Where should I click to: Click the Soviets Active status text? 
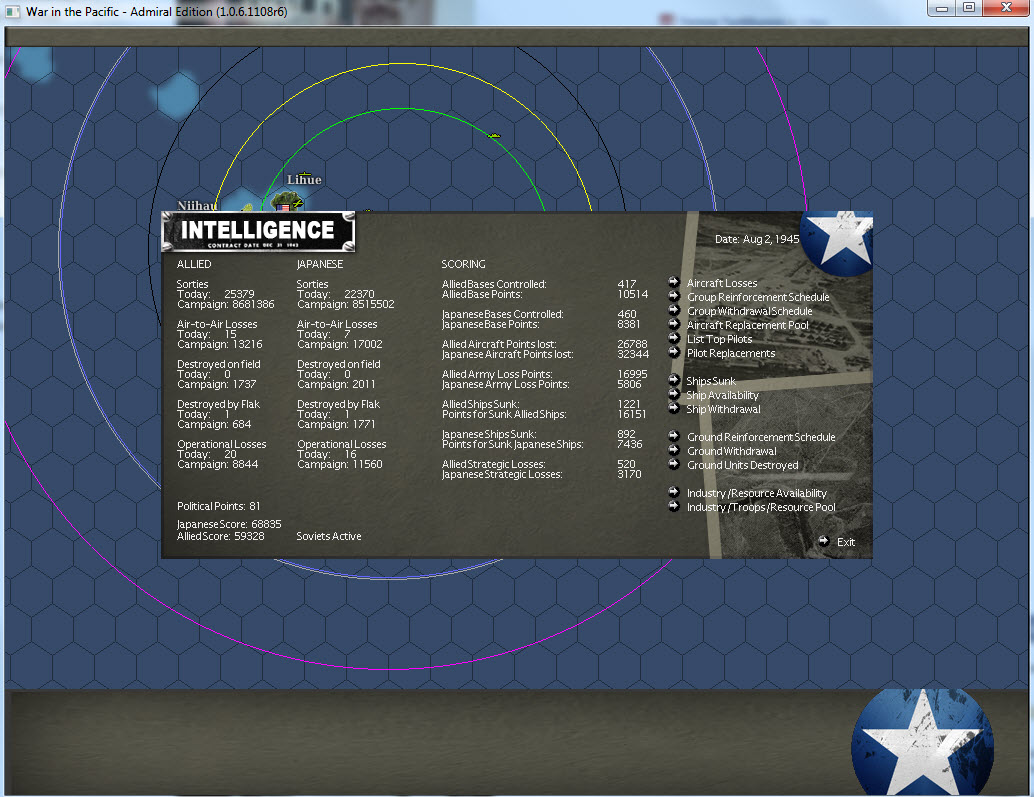tap(328, 536)
